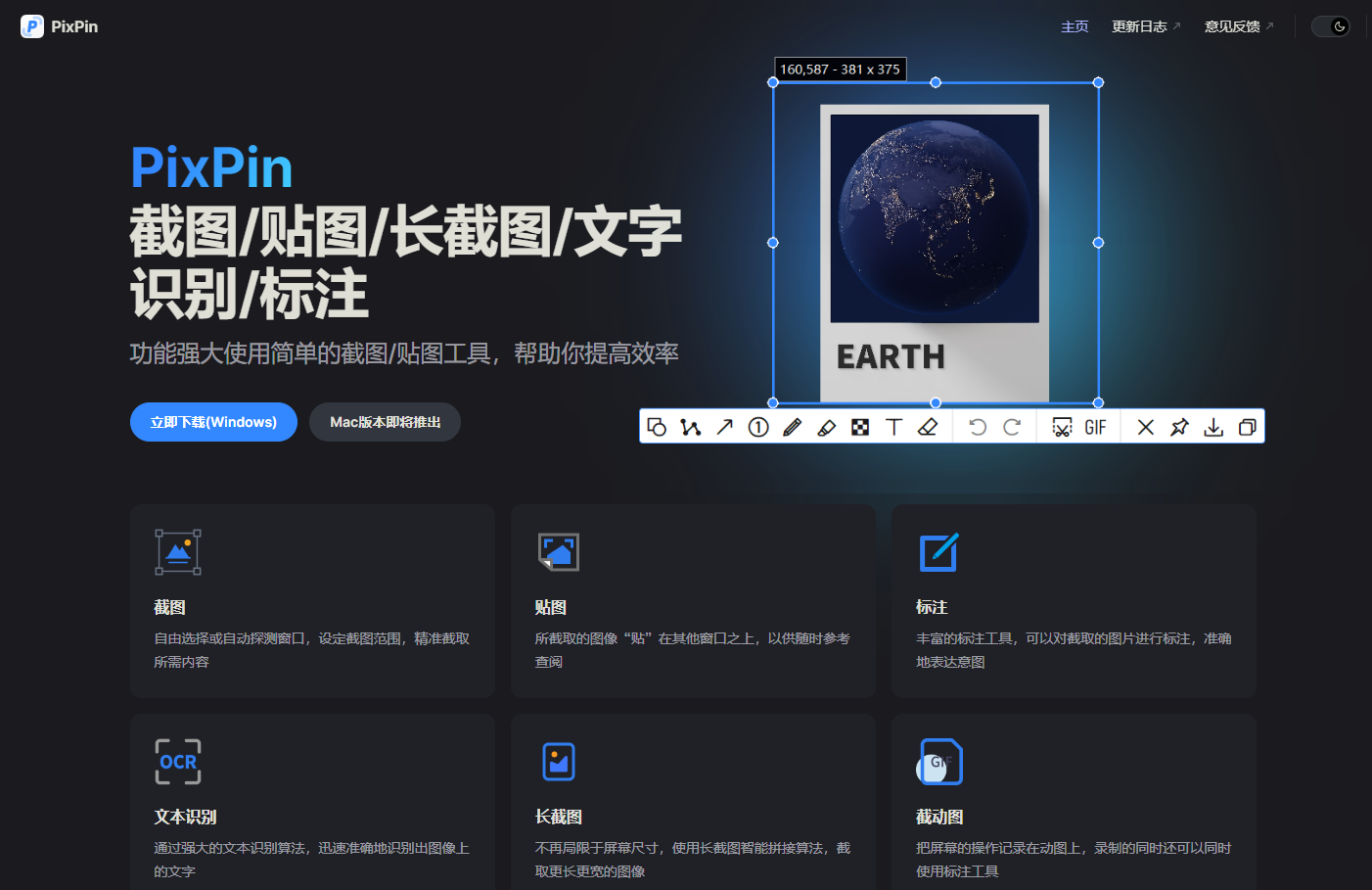Click the bottom-right selection handle
Image resolution: width=1372 pixels, height=890 pixels.
1098,402
